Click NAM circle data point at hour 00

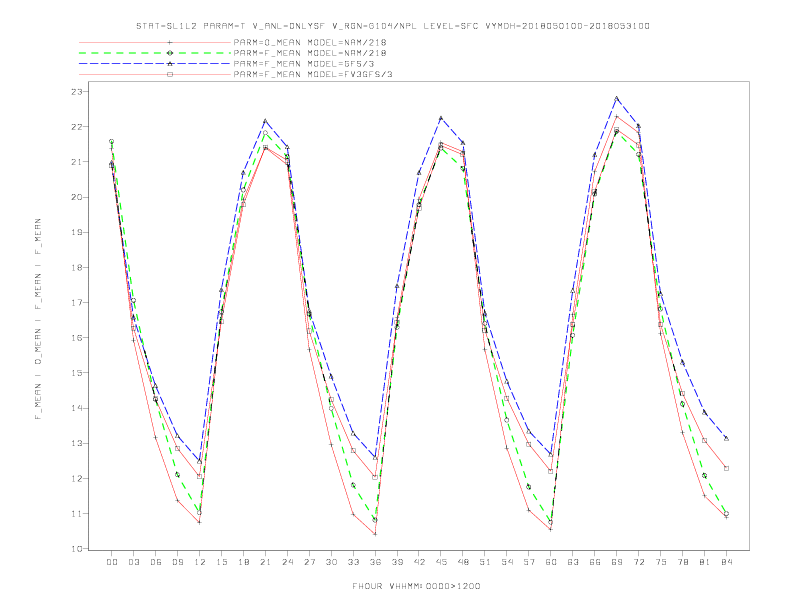(x=112, y=141)
